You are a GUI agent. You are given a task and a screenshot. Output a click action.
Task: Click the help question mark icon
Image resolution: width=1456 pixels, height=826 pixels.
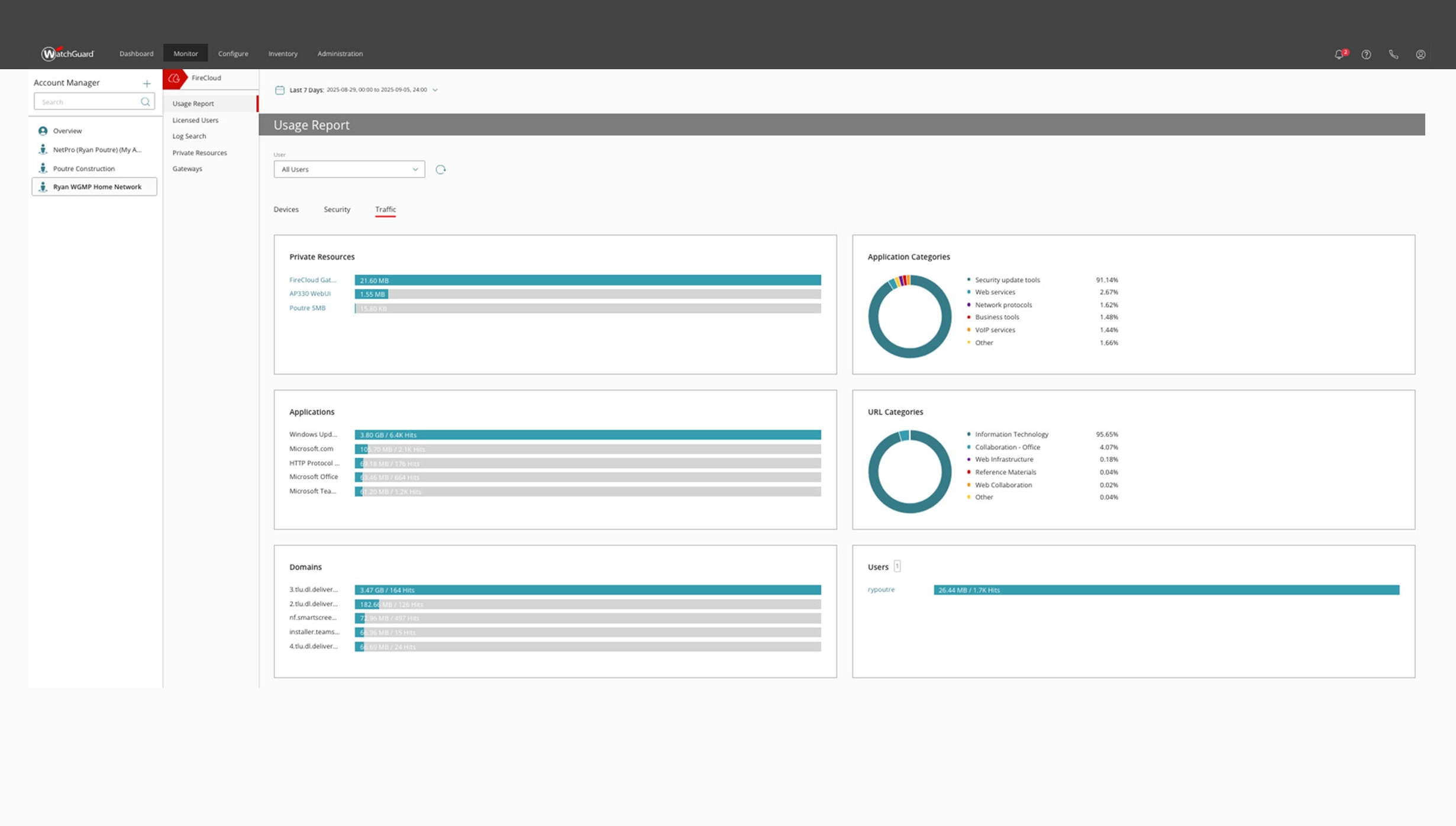(1366, 54)
